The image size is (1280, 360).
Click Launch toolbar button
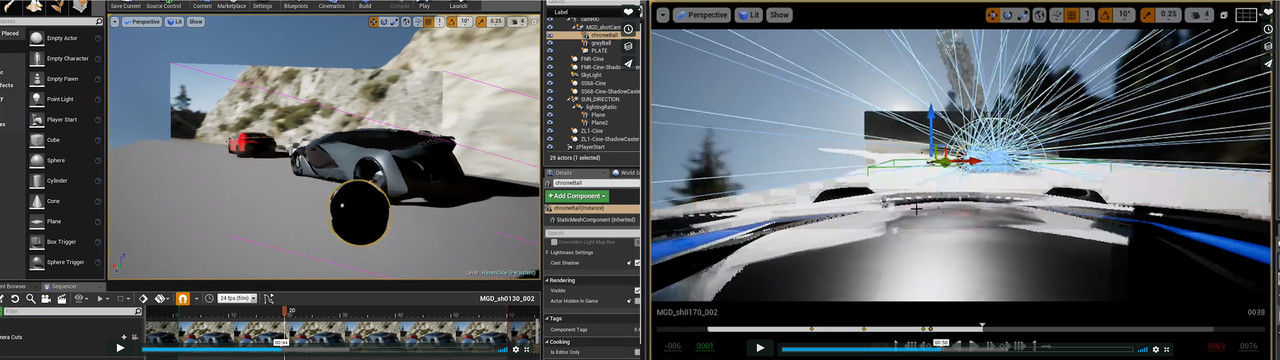[x=458, y=6]
